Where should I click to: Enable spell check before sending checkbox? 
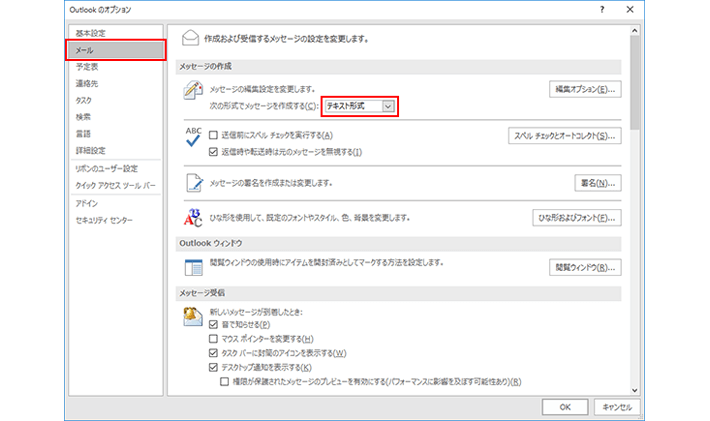tap(213, 135)
